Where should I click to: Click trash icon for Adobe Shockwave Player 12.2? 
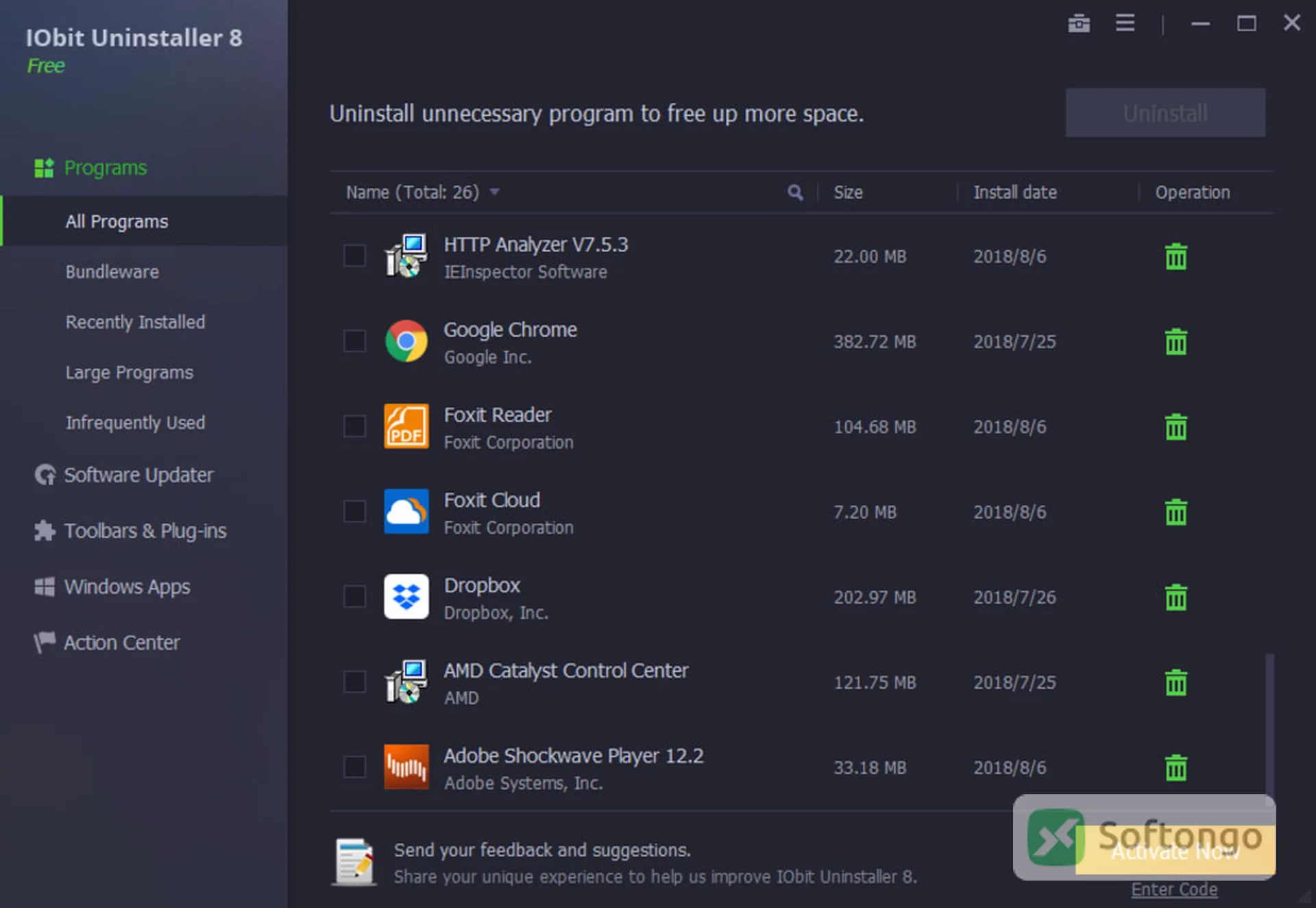pyautogui.click(x=1175, y=768)
